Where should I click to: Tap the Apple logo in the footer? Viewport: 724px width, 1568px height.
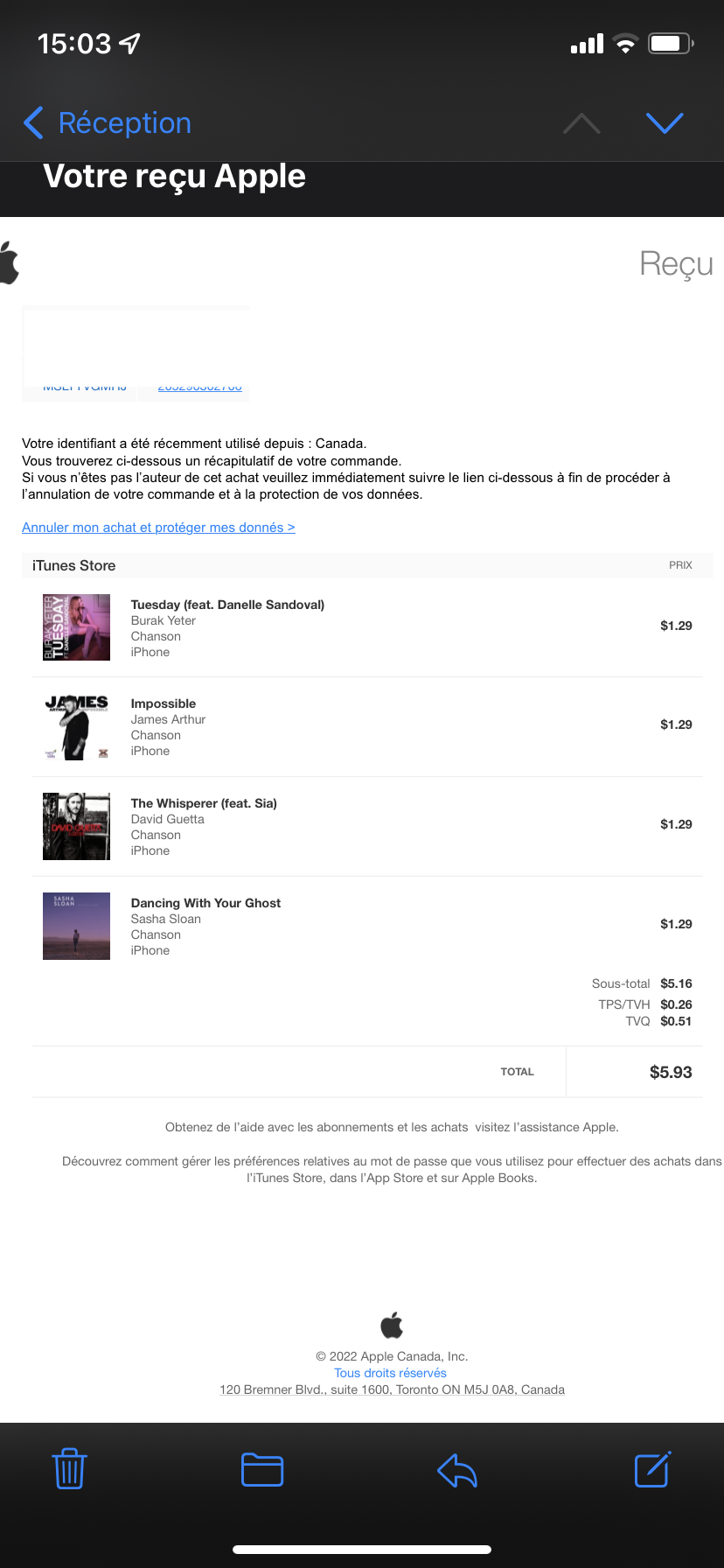click(392, 1325)
